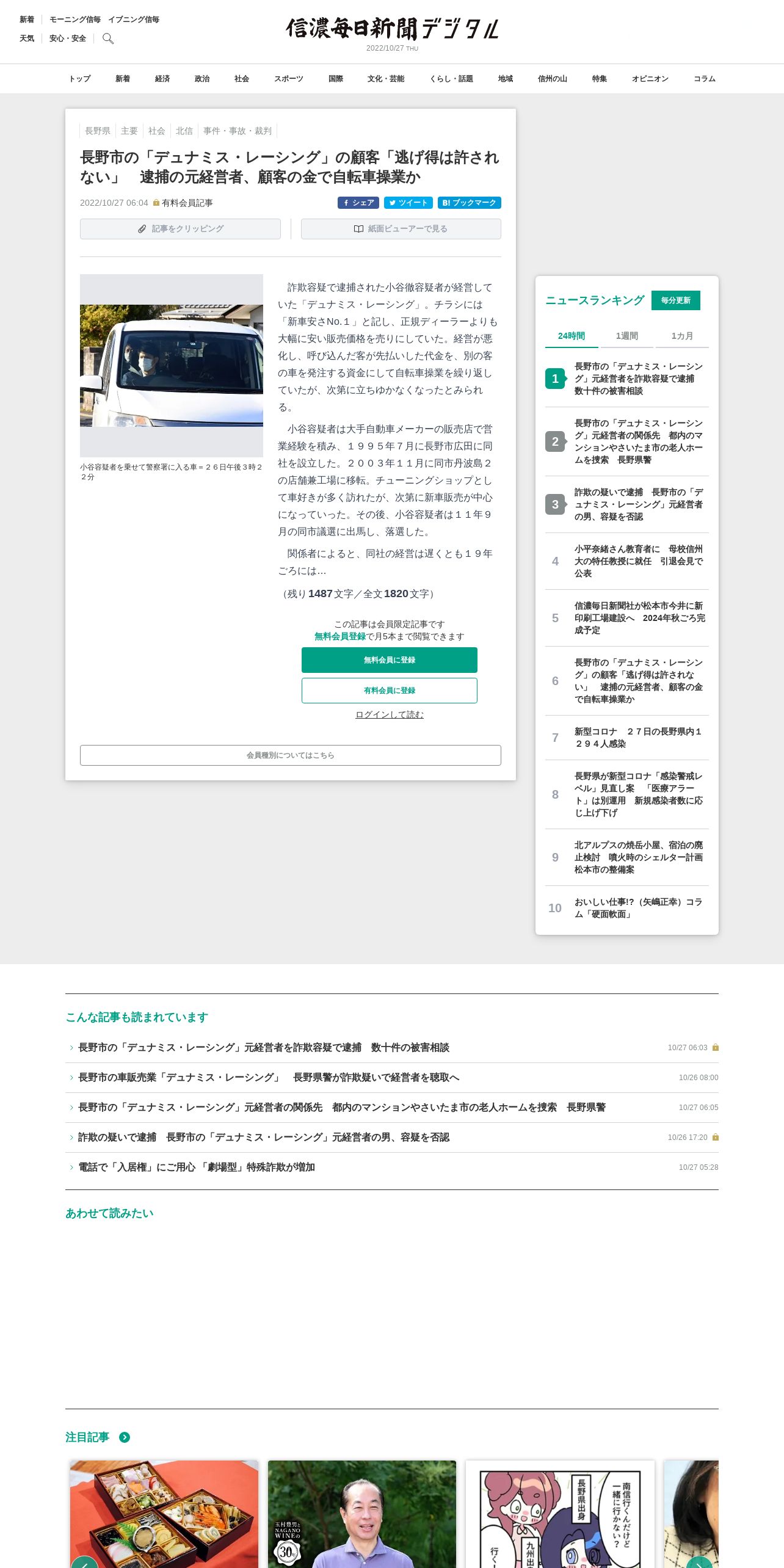Click 無料会員に登録 green button
The height and width of the screenshot is (1568, 784).
(x=390, y=660)
